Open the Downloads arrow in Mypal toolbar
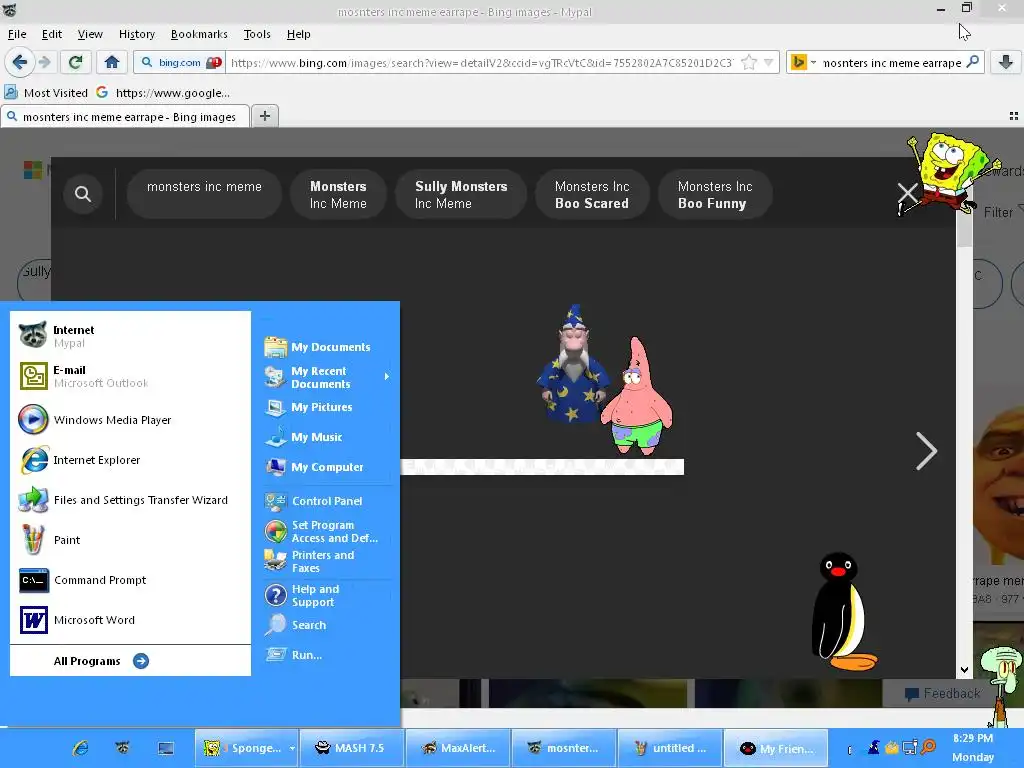1024x768 pixels. 1006,62
